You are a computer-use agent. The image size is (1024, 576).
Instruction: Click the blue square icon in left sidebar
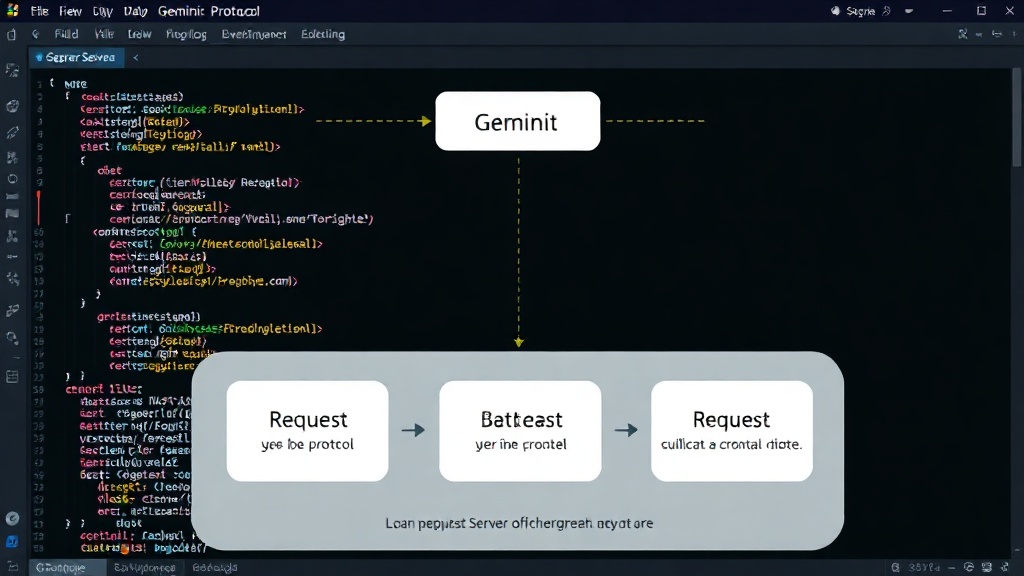click(x=12, y=541)
